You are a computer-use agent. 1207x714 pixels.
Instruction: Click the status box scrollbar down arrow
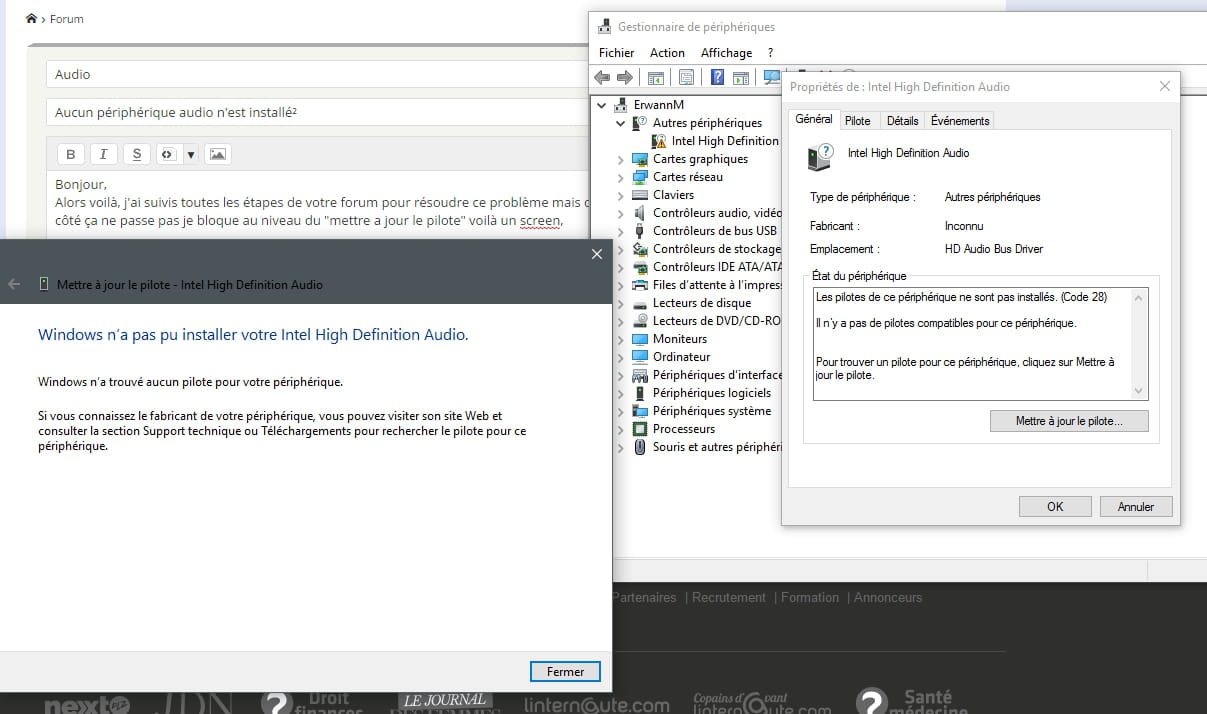tap(1139, 391)
